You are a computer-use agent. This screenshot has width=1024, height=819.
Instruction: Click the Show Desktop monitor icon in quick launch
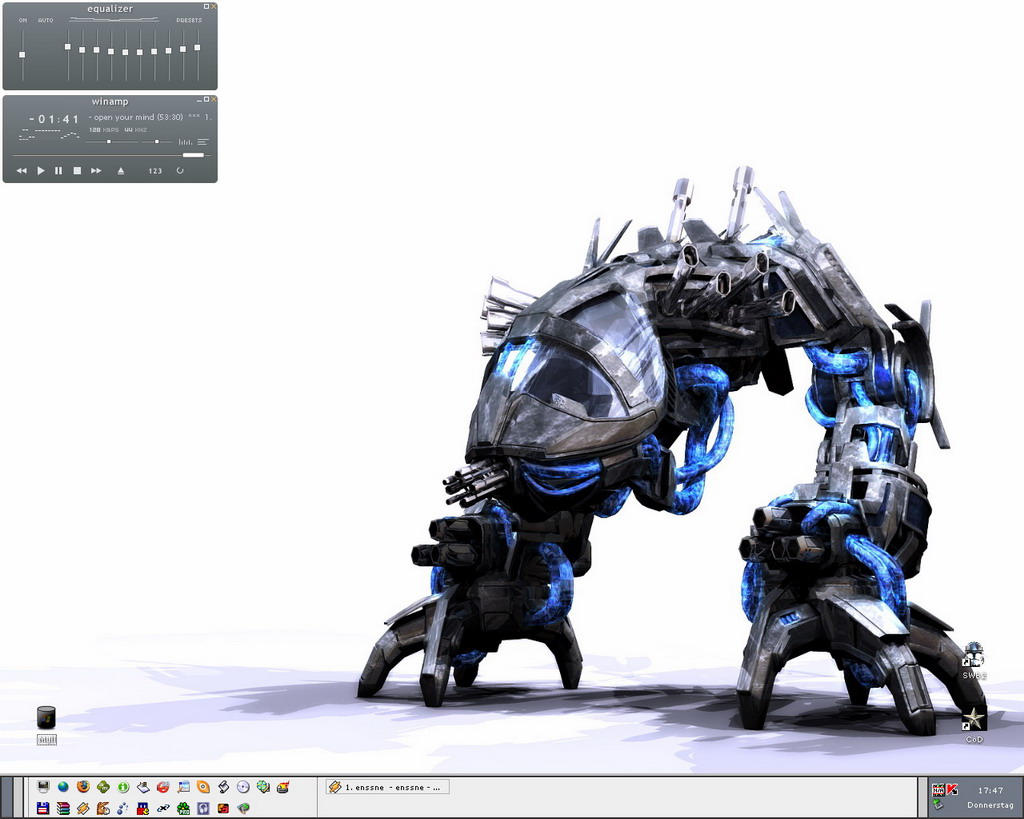(43, 786)
